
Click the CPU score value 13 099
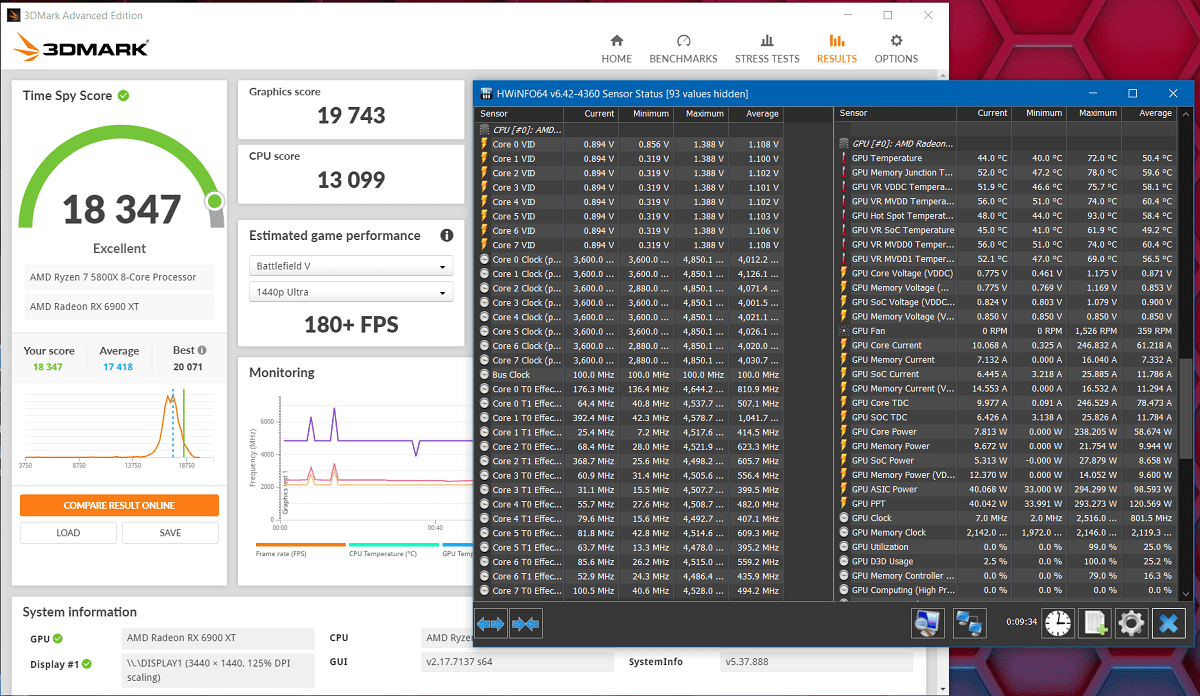click(351, 180)
